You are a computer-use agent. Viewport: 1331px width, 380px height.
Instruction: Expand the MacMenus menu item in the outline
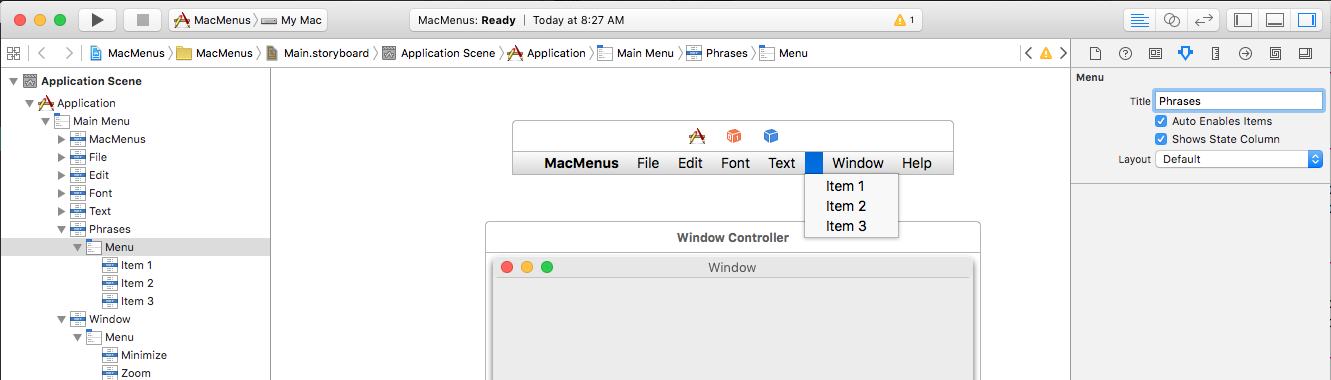61,139
